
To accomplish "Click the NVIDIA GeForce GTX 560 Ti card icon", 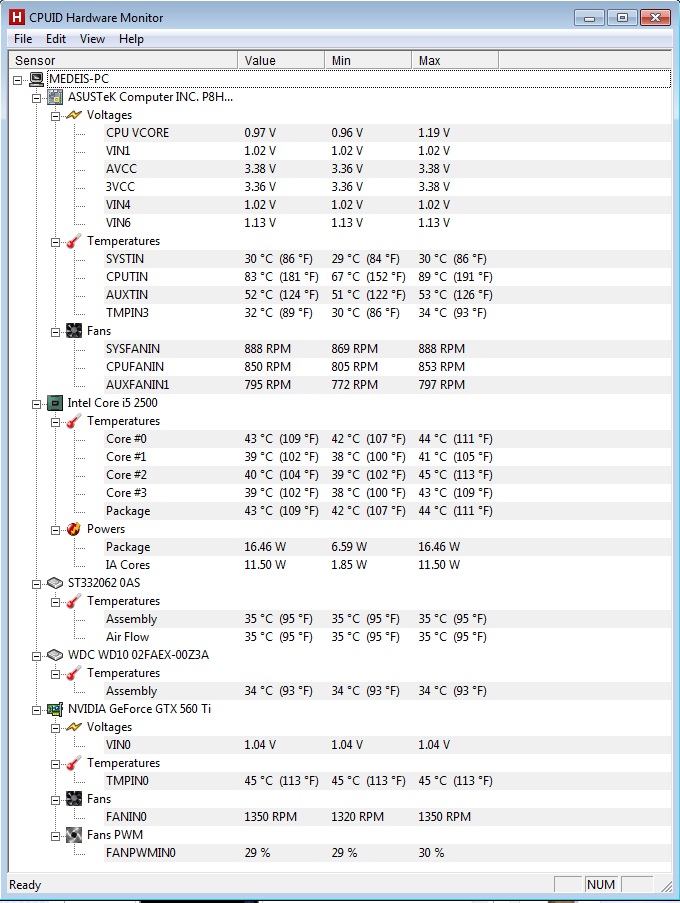I will coord(55,709).
